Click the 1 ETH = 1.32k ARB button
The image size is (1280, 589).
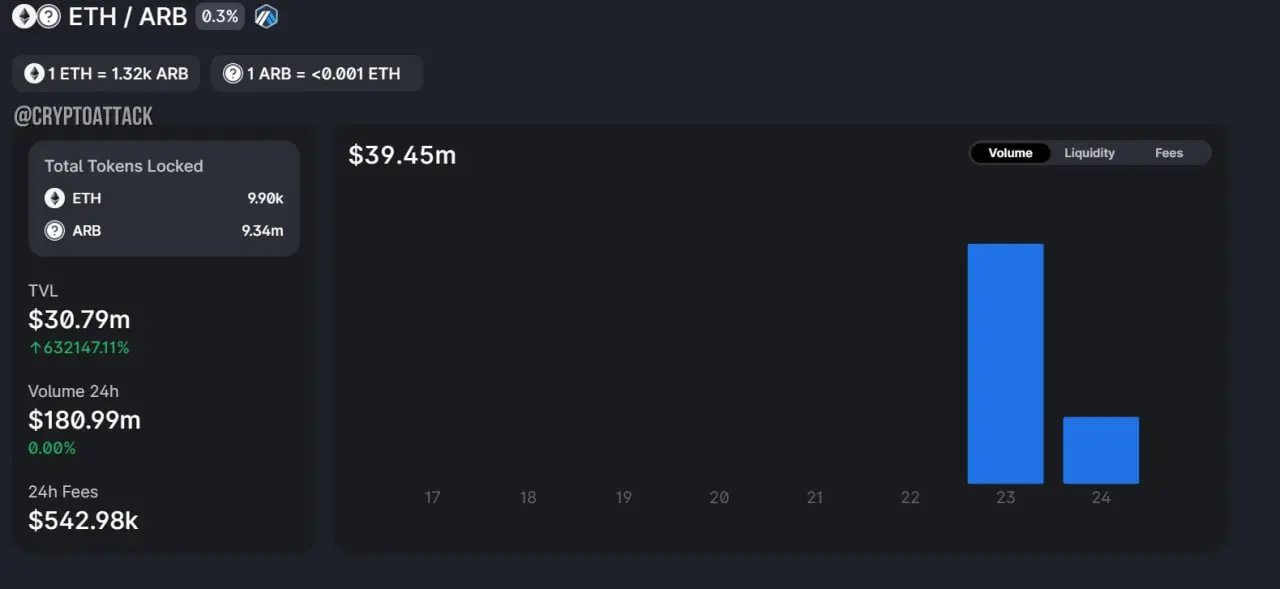[x=106, y=74]
